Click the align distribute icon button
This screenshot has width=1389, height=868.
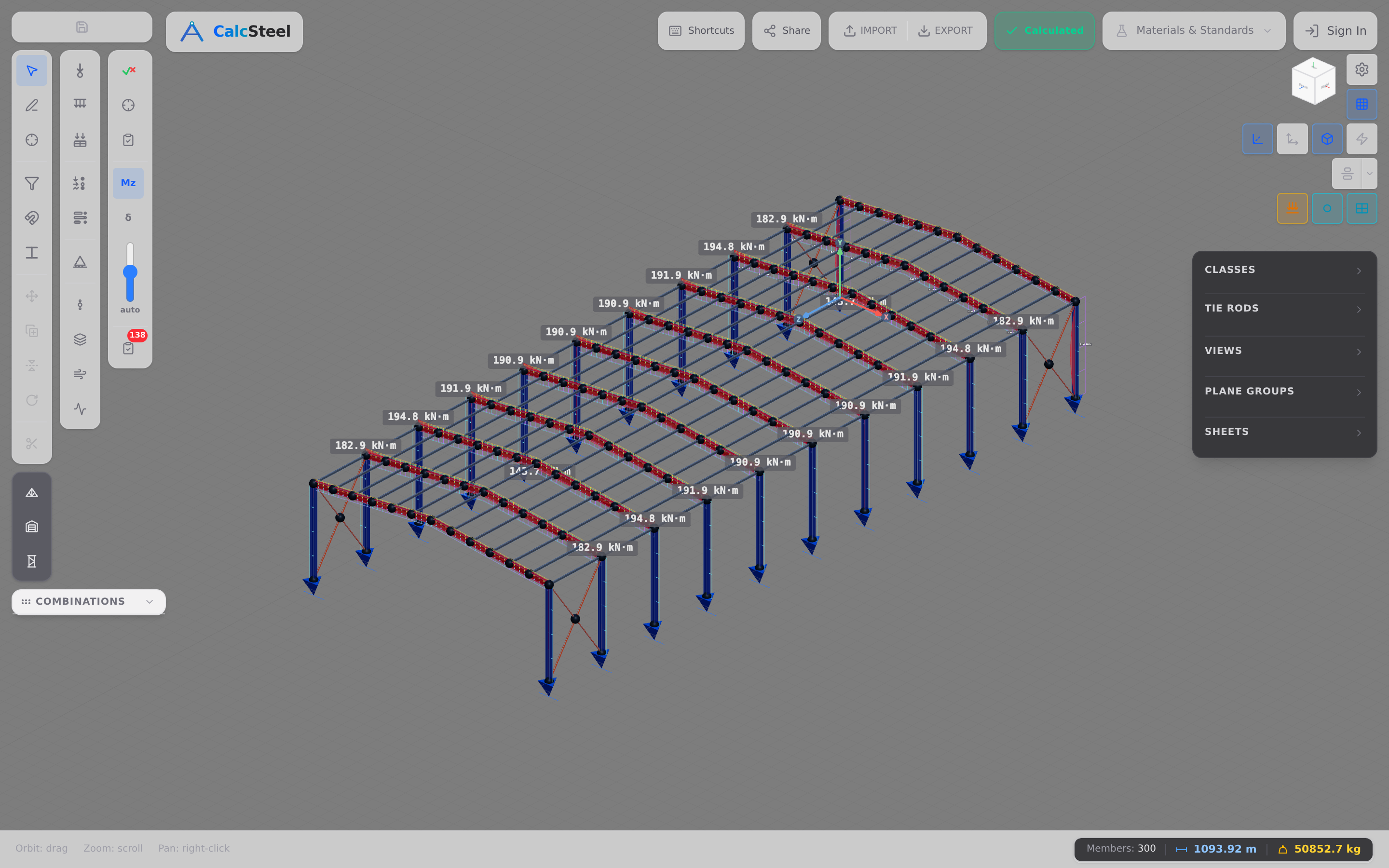[1347, 174]
